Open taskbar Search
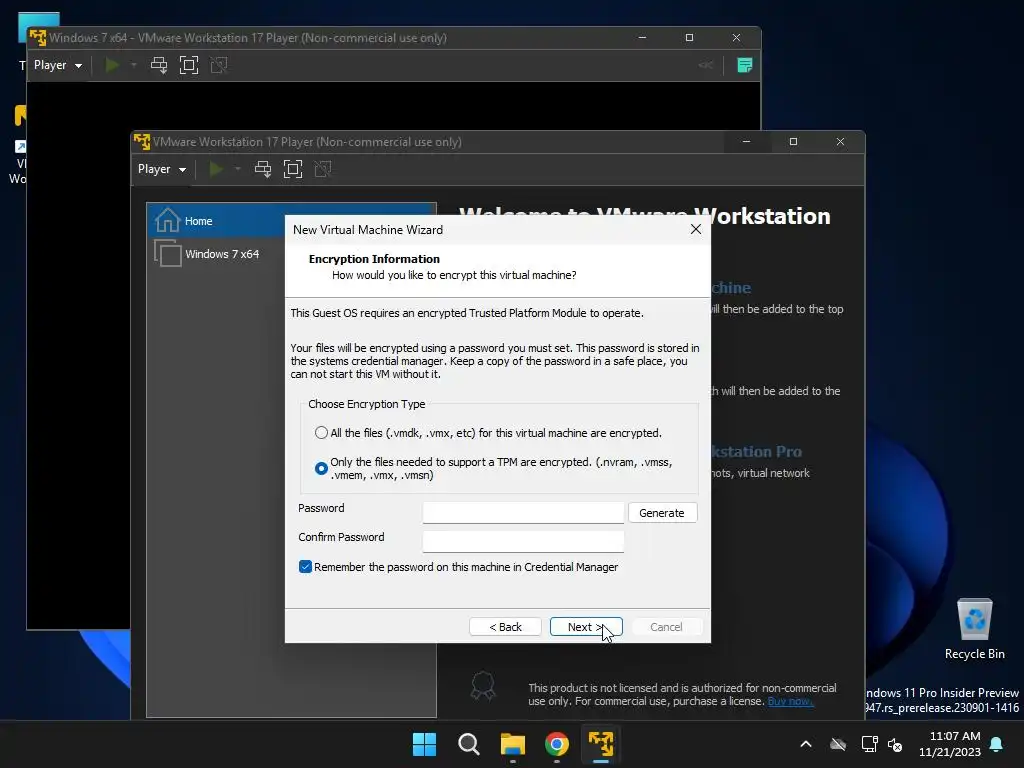 click(x=469, y=744)
